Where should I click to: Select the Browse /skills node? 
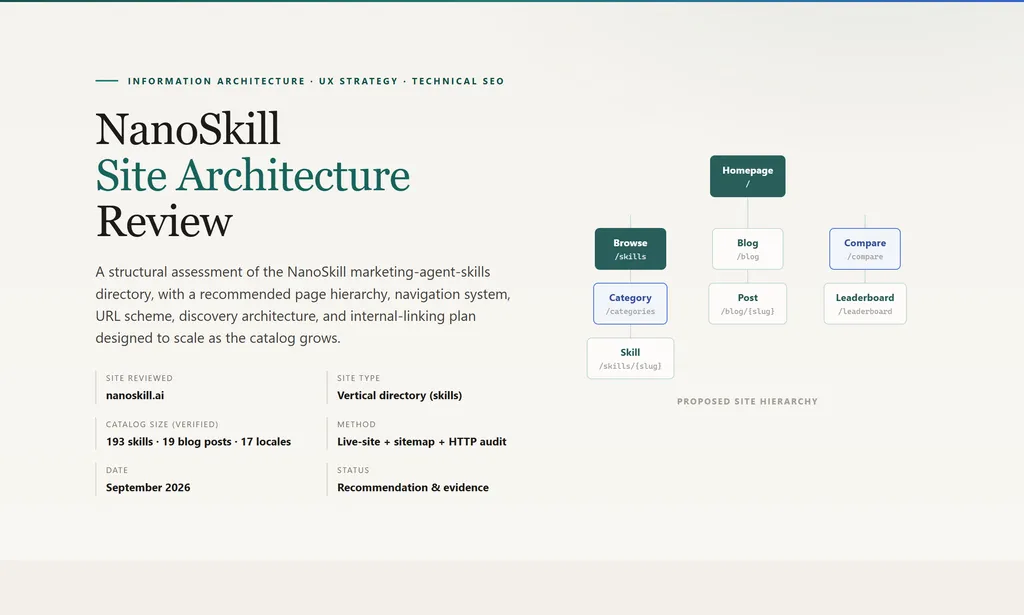click(630, 249)
